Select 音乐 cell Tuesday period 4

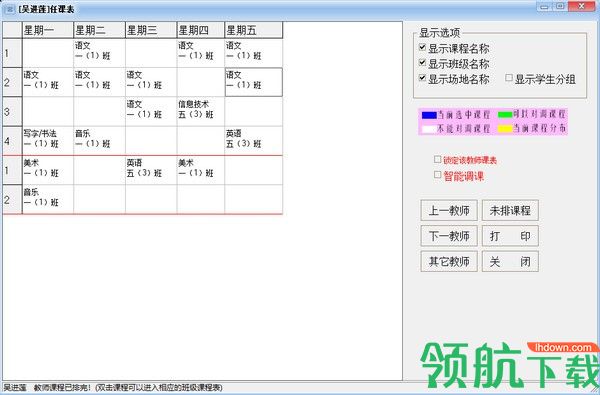99,141
